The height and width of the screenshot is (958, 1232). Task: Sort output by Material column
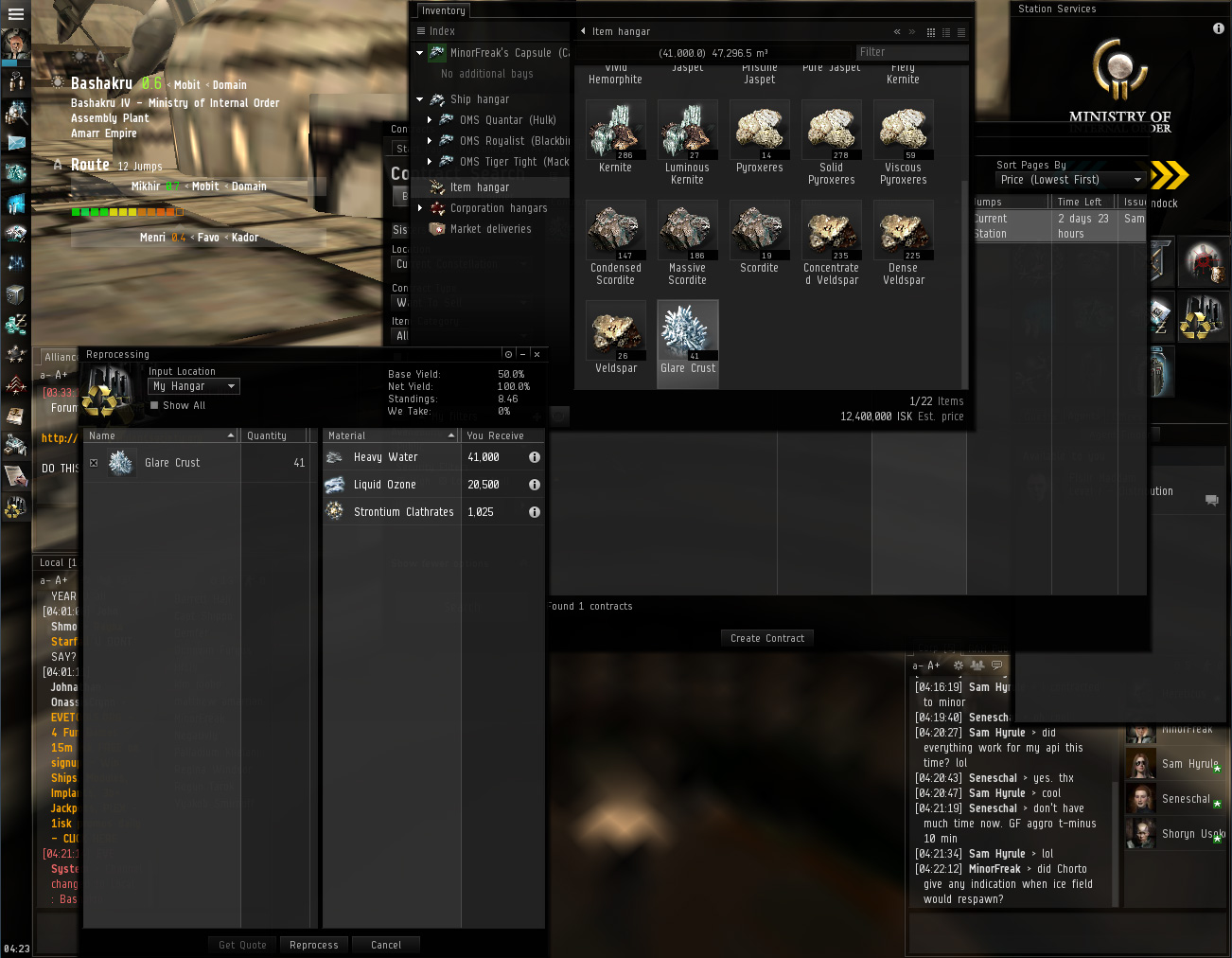[392, 435]
